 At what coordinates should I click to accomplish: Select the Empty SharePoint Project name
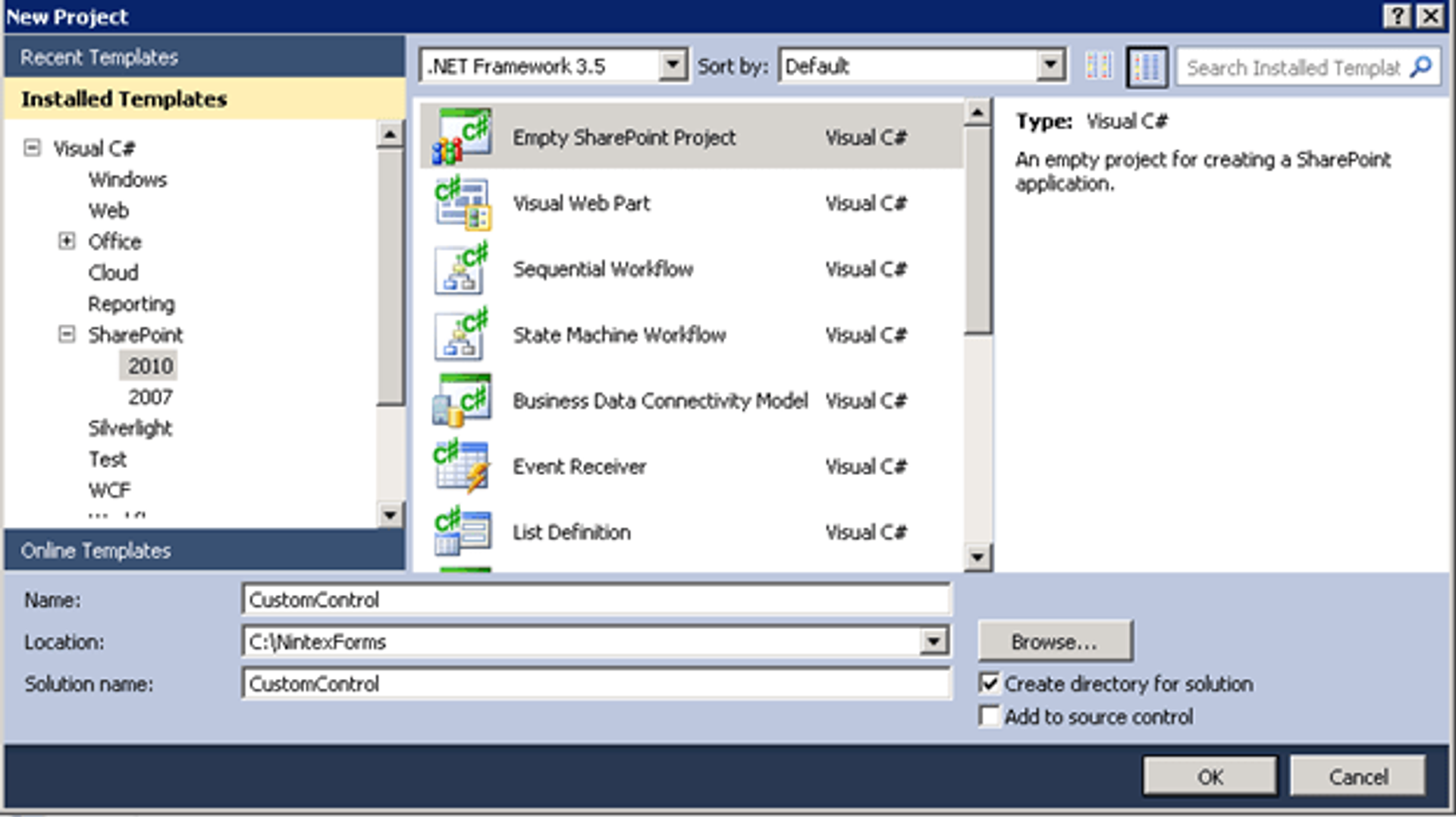(623, 137)
